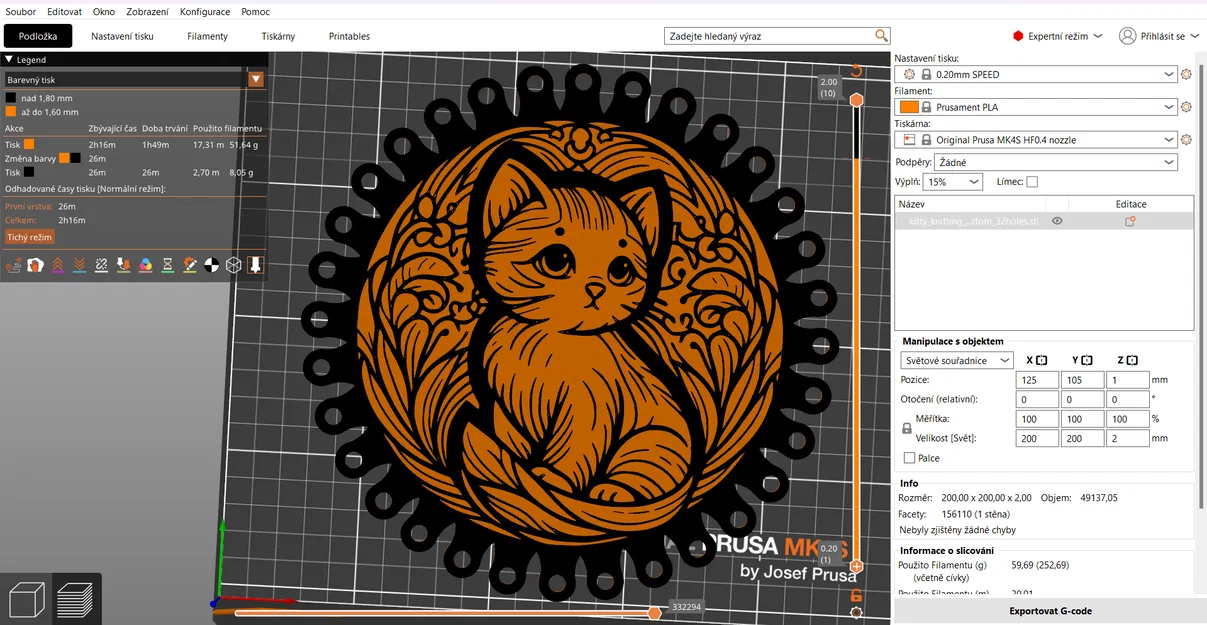The image size is (1207, 625).
Task: Open the Zobrazení menu
Action: 147,11
